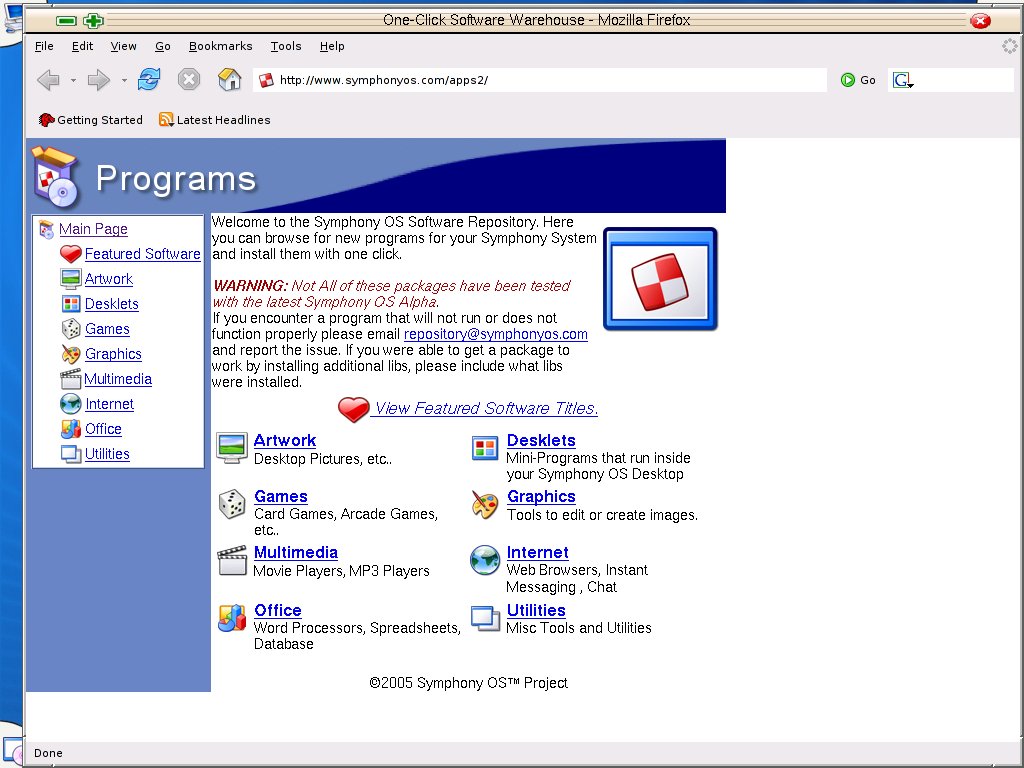The height and width of the screenshot is (768, 1024).
Task: Click the Utilities sidebar link
Action: click(107, 454)
